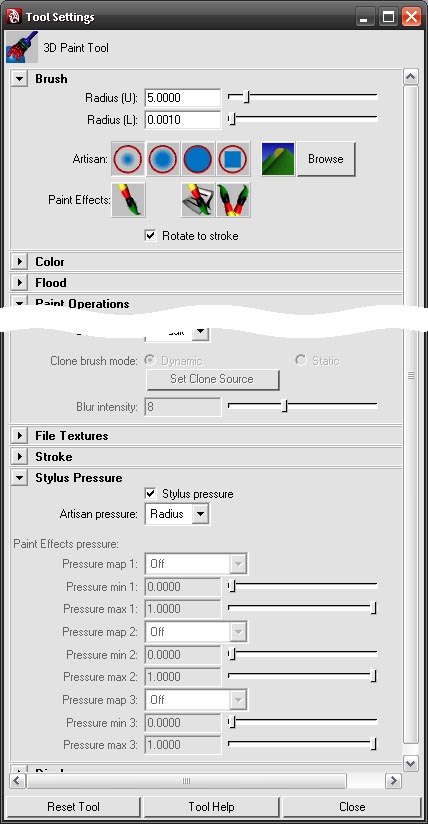Click the Paint Effects template brush settings icon

tap(198, 200)
